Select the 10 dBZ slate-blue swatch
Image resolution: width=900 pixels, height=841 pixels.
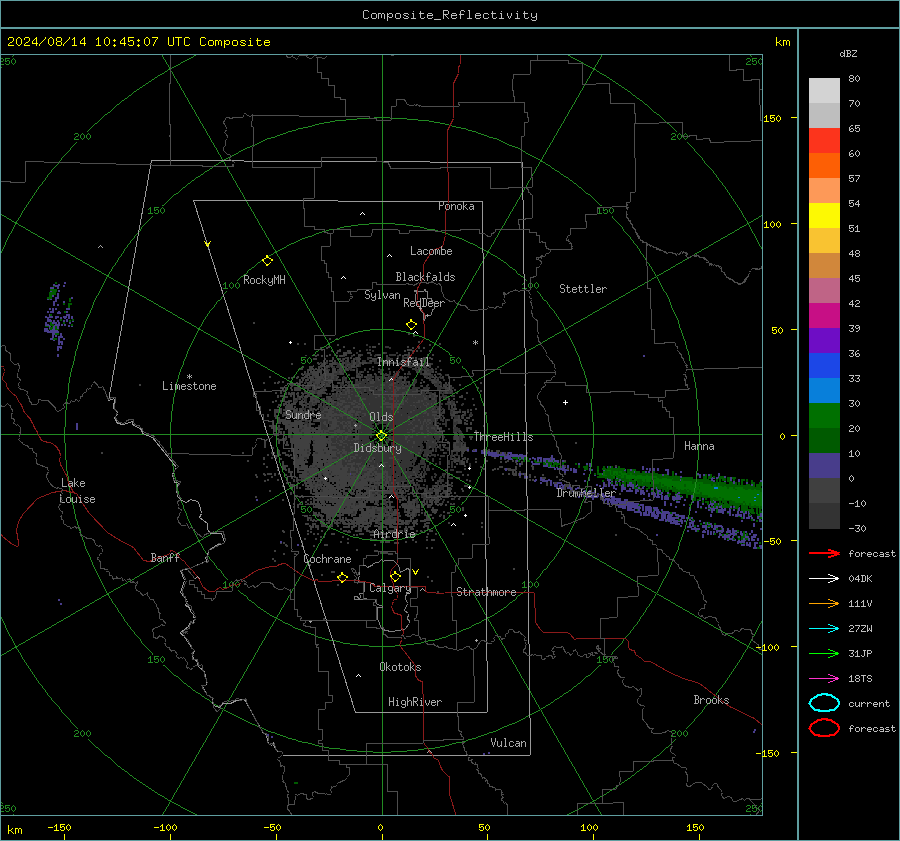coord(824,465)
